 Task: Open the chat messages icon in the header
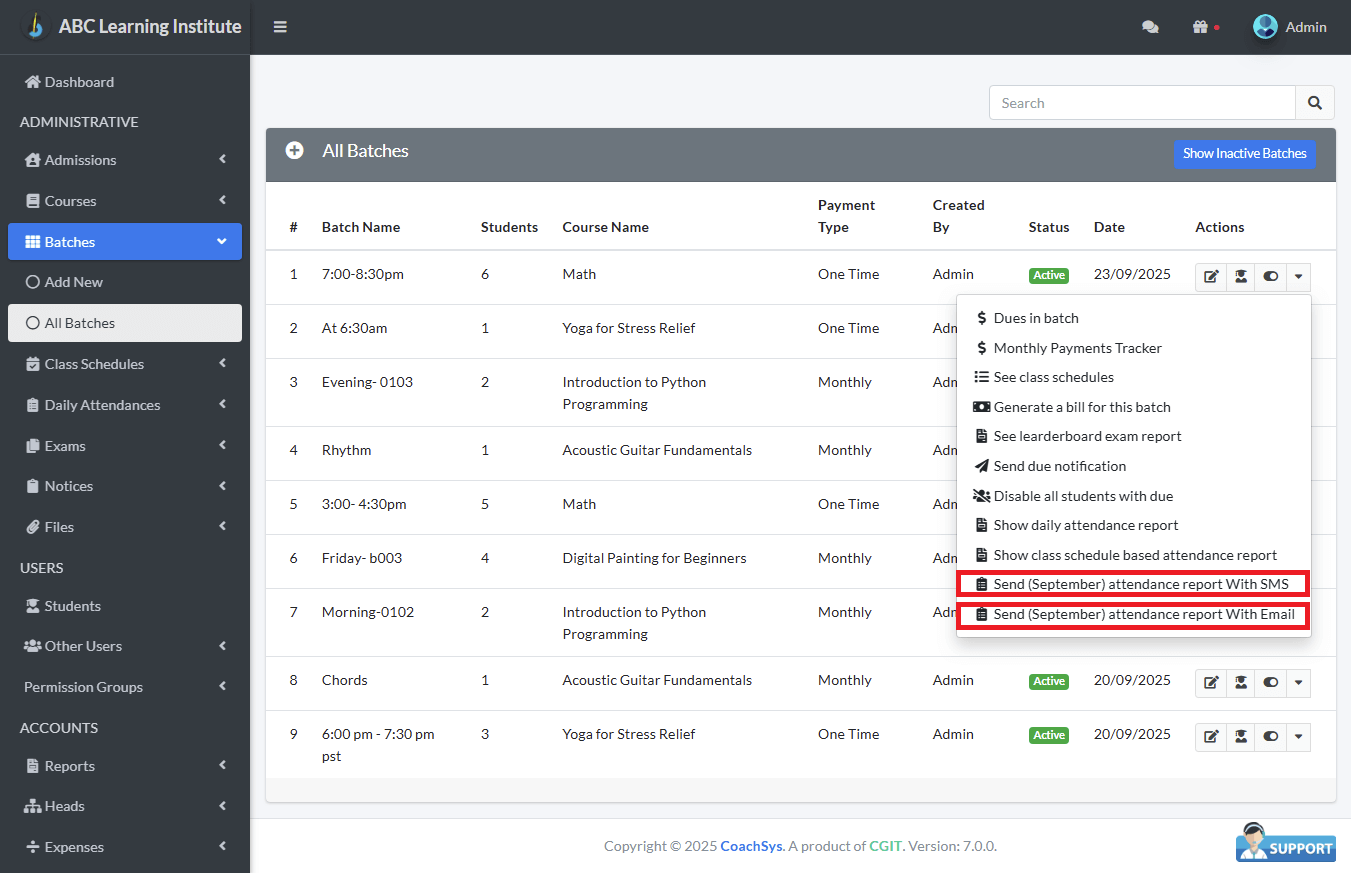point(1150,28)
